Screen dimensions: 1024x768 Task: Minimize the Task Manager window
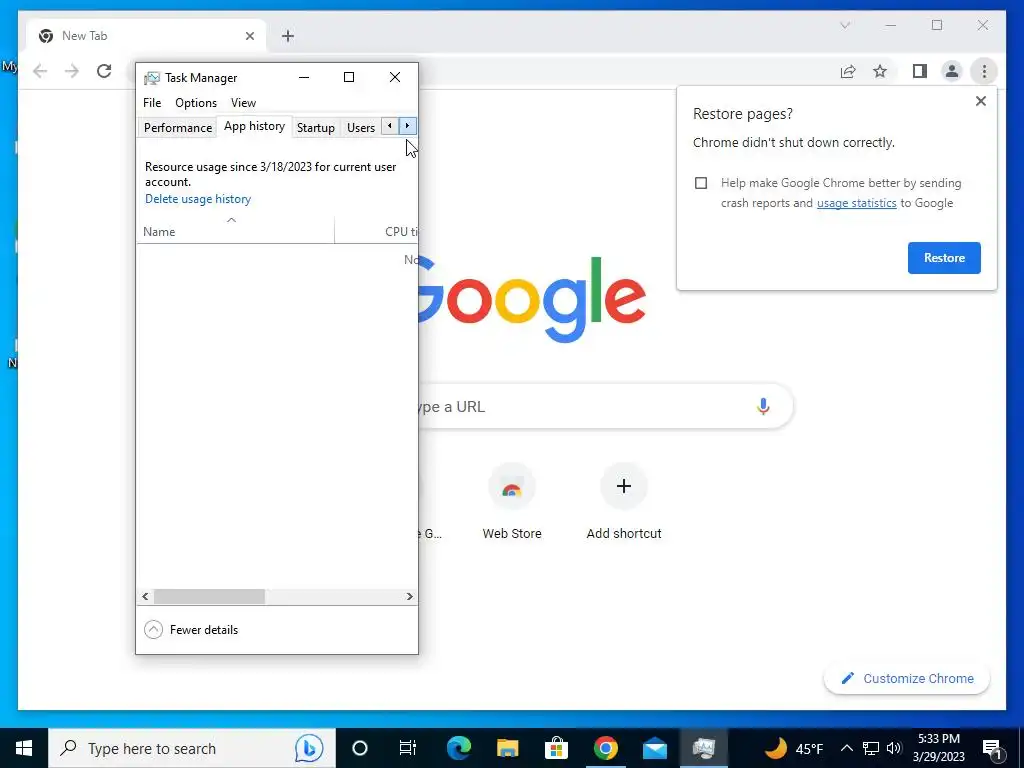[304, 77]
